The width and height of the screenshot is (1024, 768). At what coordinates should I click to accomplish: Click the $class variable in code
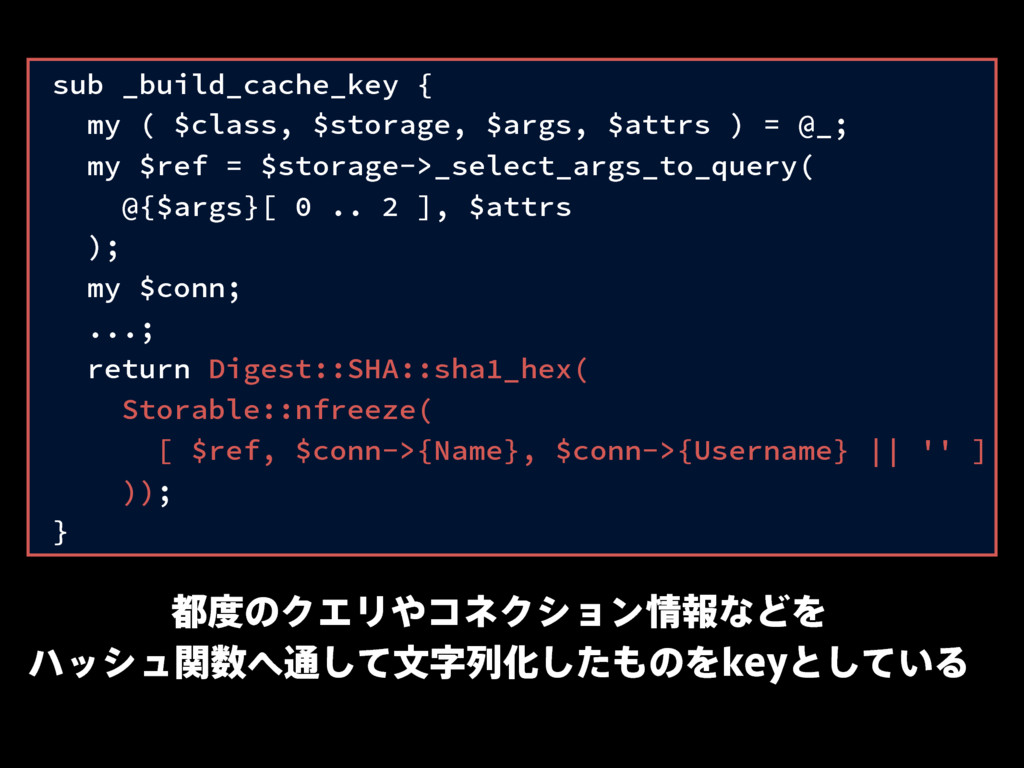coord(225,125)
